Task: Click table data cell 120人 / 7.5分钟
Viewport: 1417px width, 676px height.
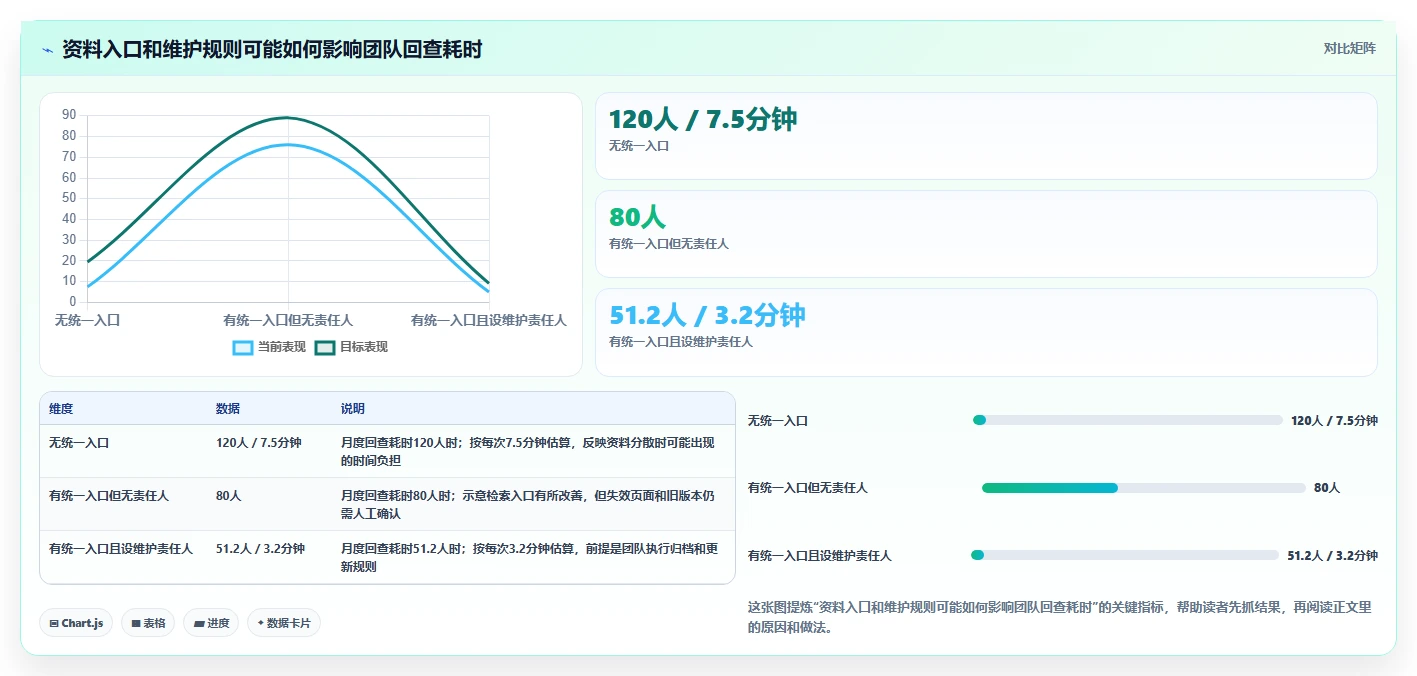Action: (259, 442)
